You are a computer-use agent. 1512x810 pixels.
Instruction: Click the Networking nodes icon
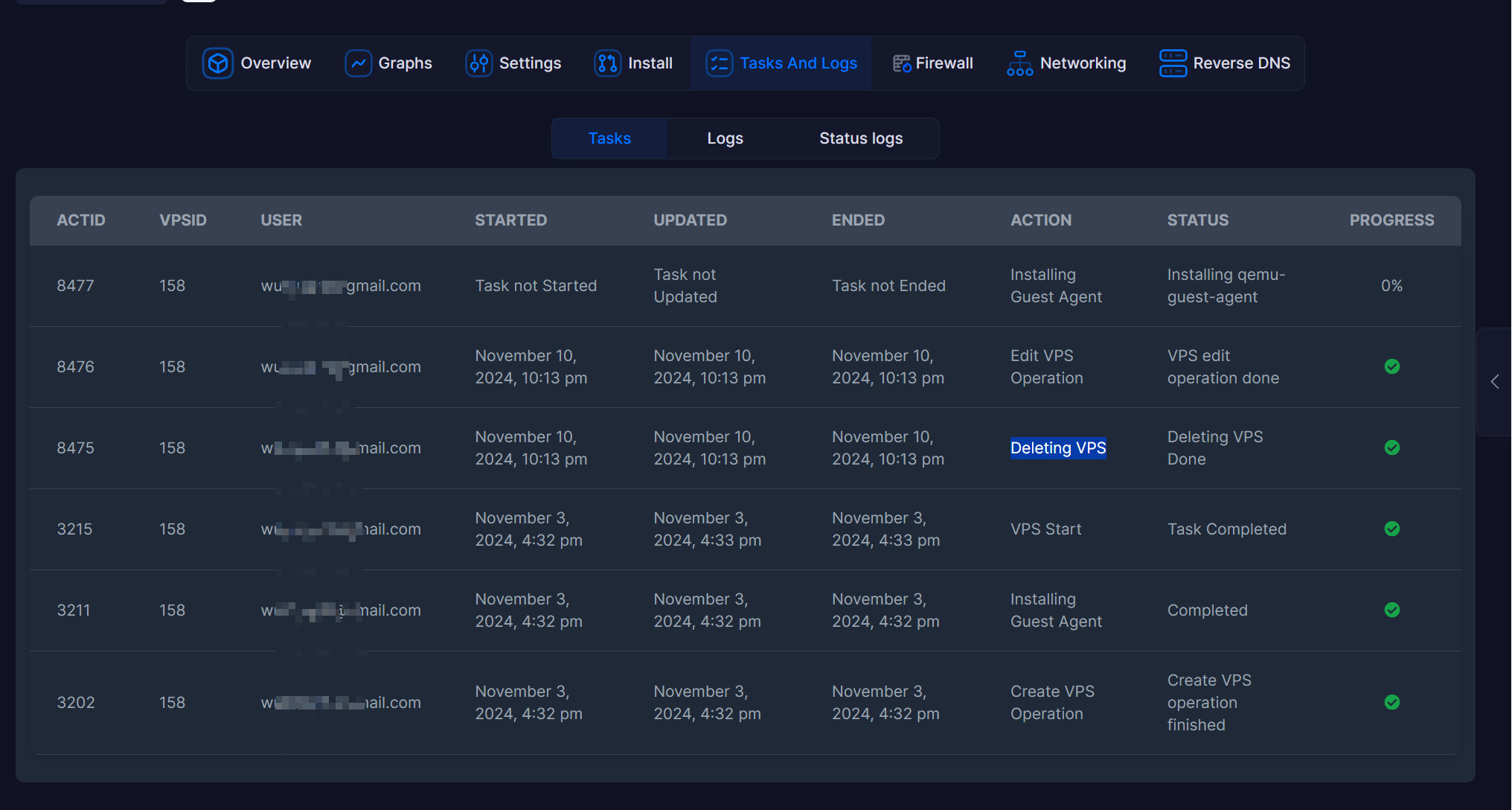tap(1019, 63)
